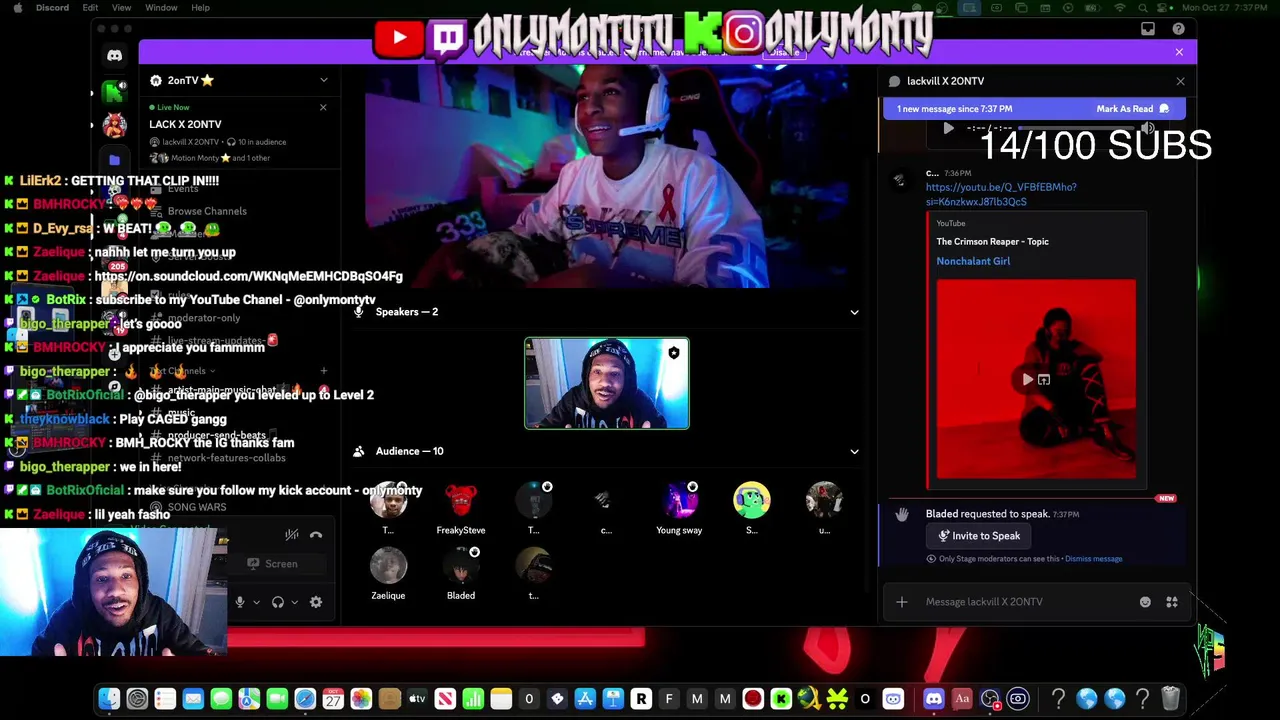
Task: Toggle noise suppression icon in voice panel
Action: 292,535
